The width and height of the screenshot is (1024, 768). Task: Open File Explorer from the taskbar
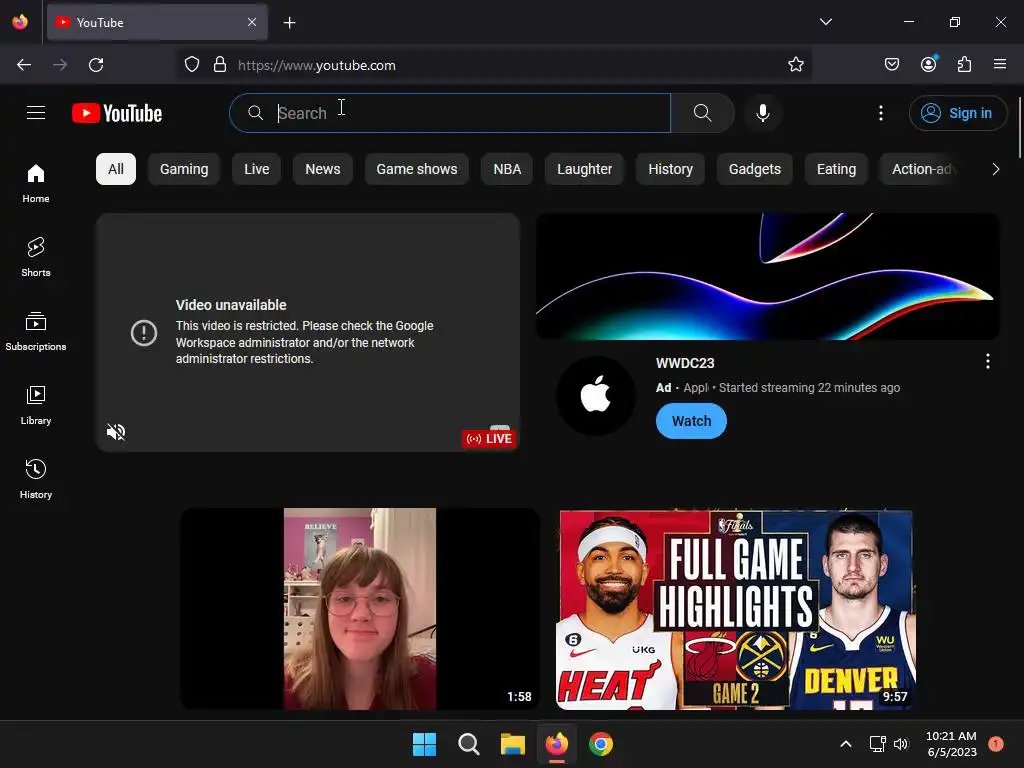point(513,744)
